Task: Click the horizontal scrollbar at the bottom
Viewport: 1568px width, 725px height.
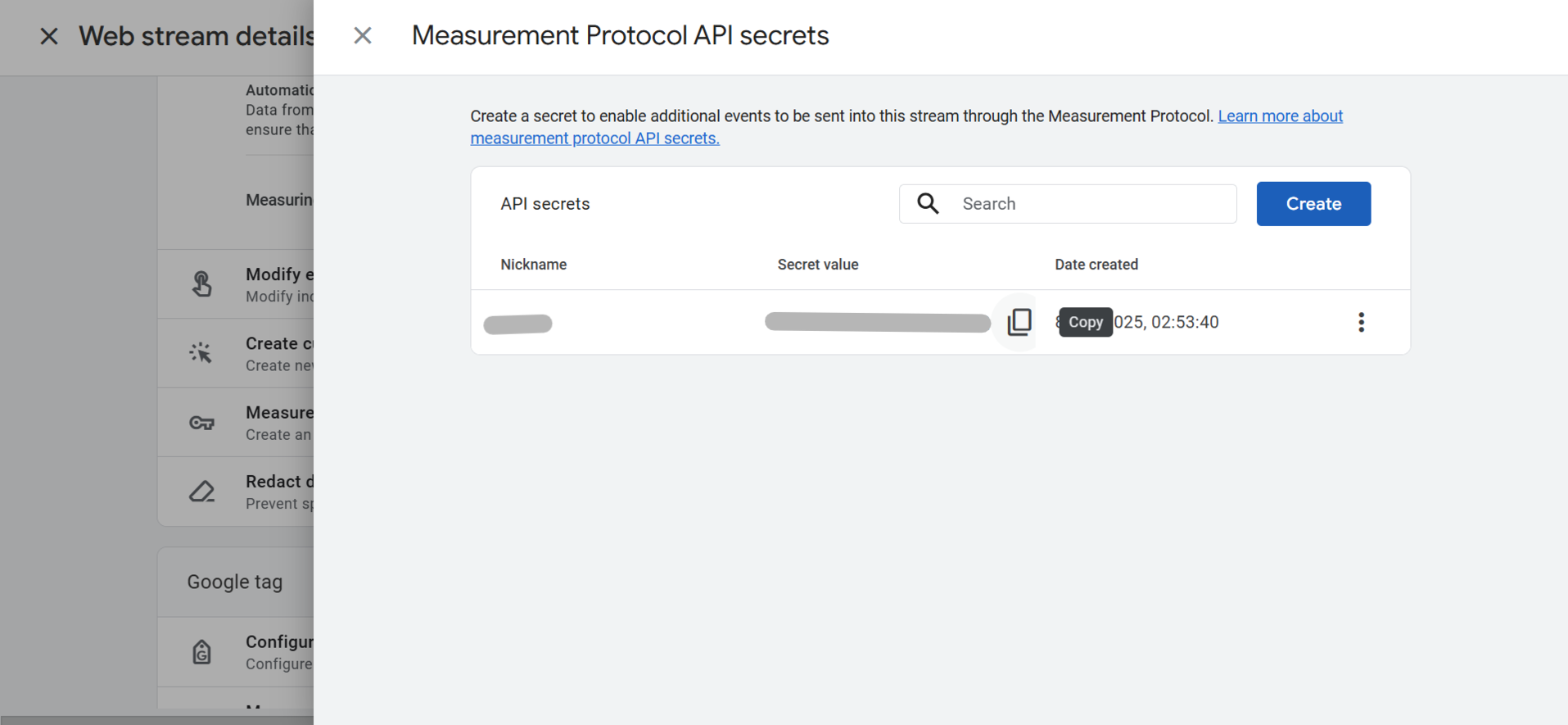Action: [x=156, y=720]
